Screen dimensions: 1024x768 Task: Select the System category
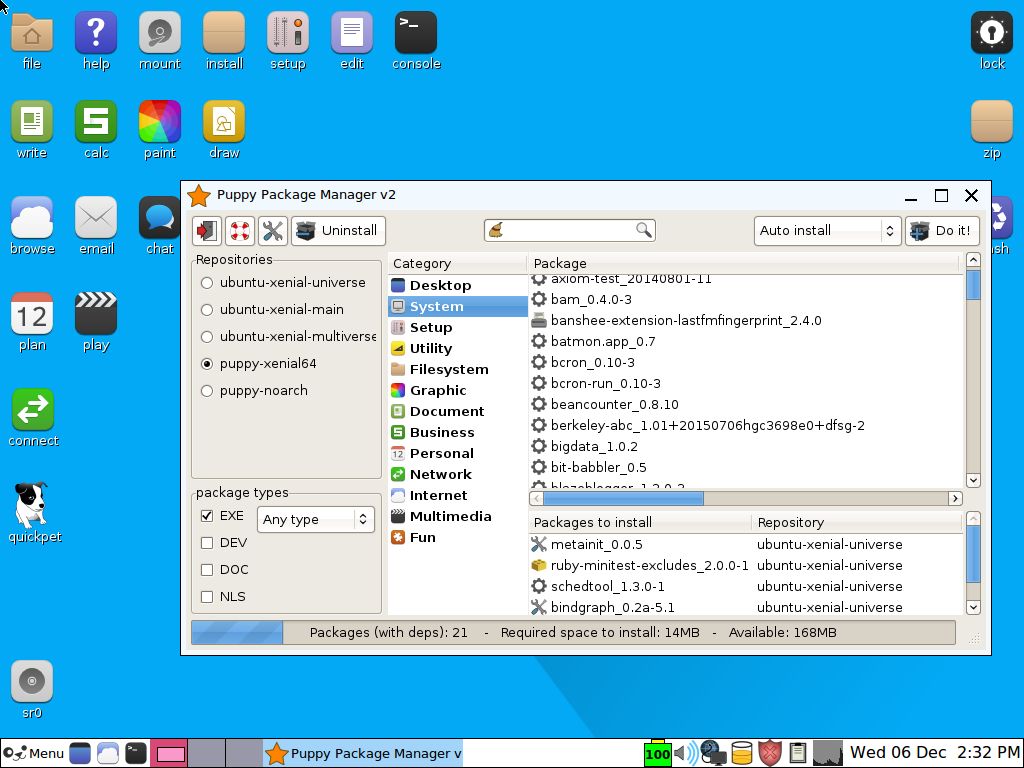[x=436, y=306]
